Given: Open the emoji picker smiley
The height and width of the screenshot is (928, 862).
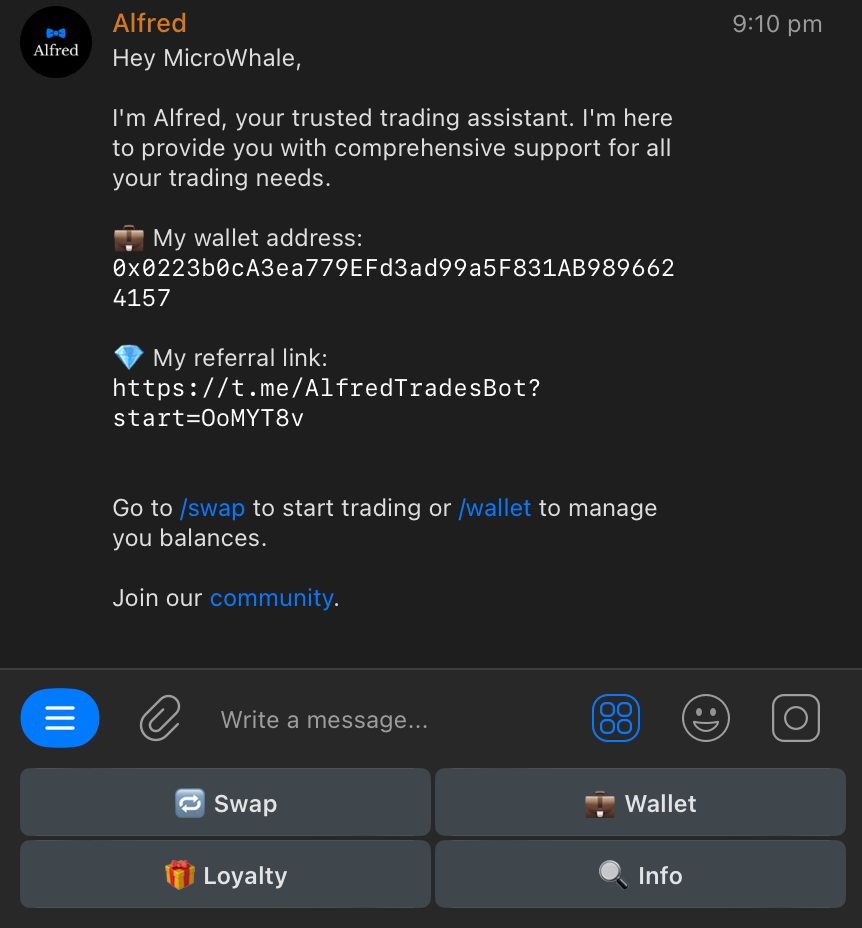Looking at the screenshot, I should click(x=706, y=718).
